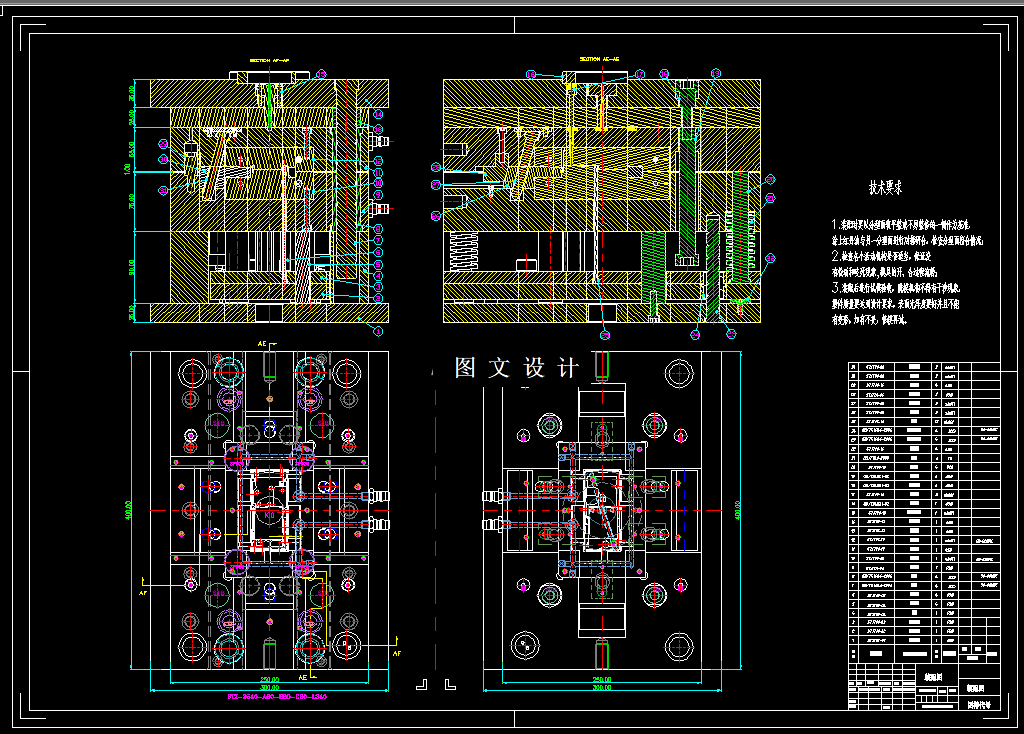Click balloon number 15 near the sprue bushing
Screen dimensions: 1024x734
pos(321,74)
